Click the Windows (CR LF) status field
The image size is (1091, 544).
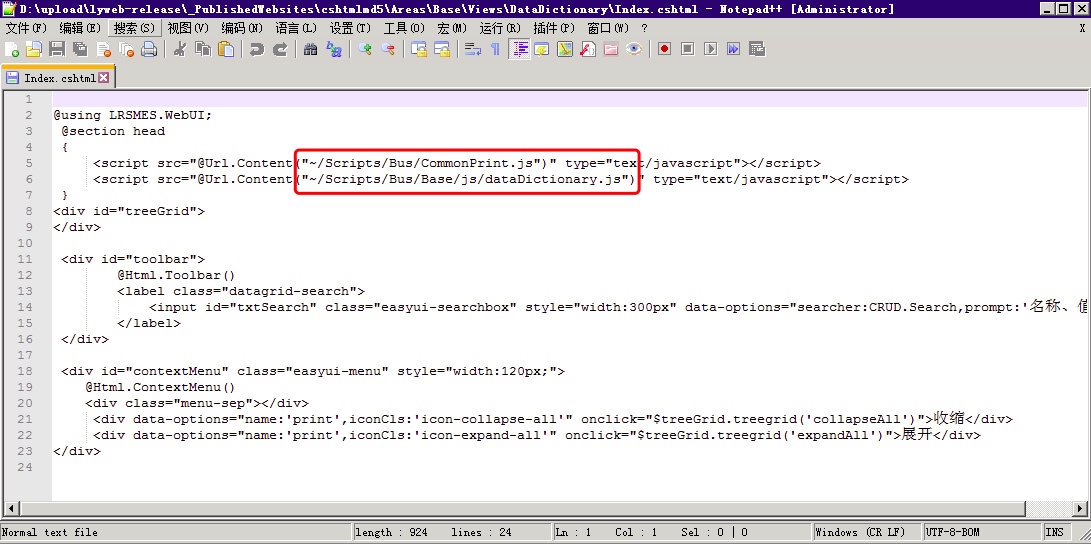(867, 532)
